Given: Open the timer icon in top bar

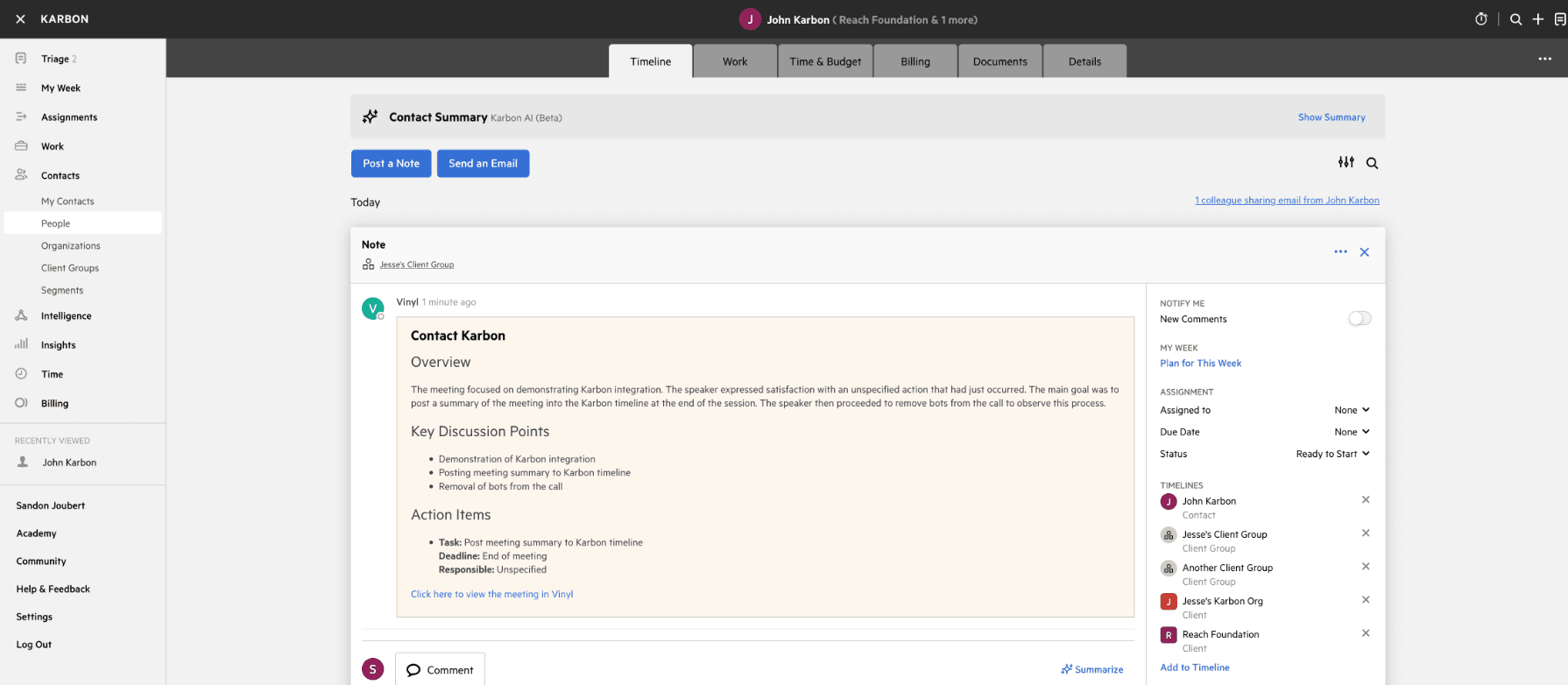Looking at the screenshot, I should (x=1481, y=19).
